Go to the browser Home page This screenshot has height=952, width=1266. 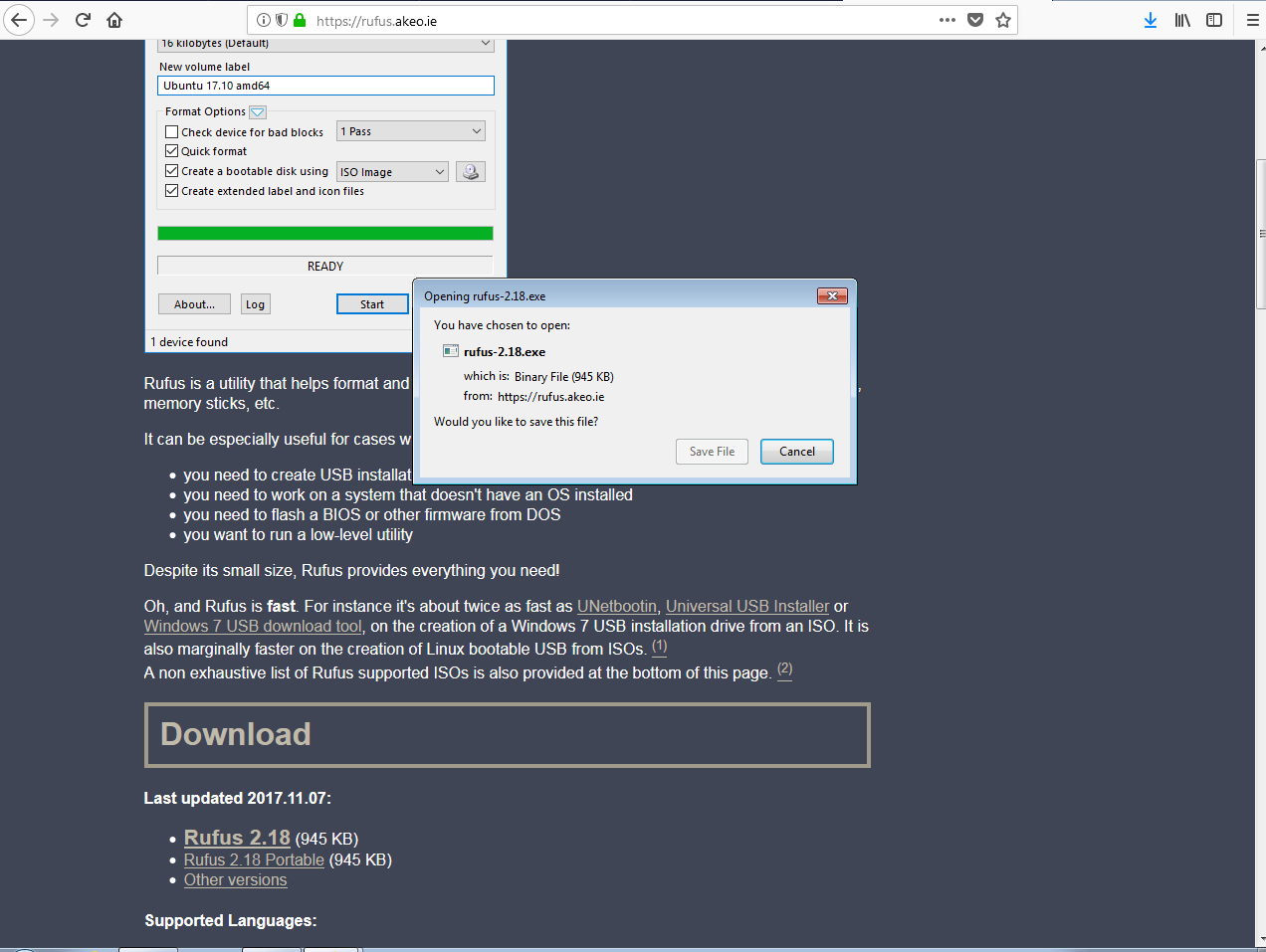114,20
